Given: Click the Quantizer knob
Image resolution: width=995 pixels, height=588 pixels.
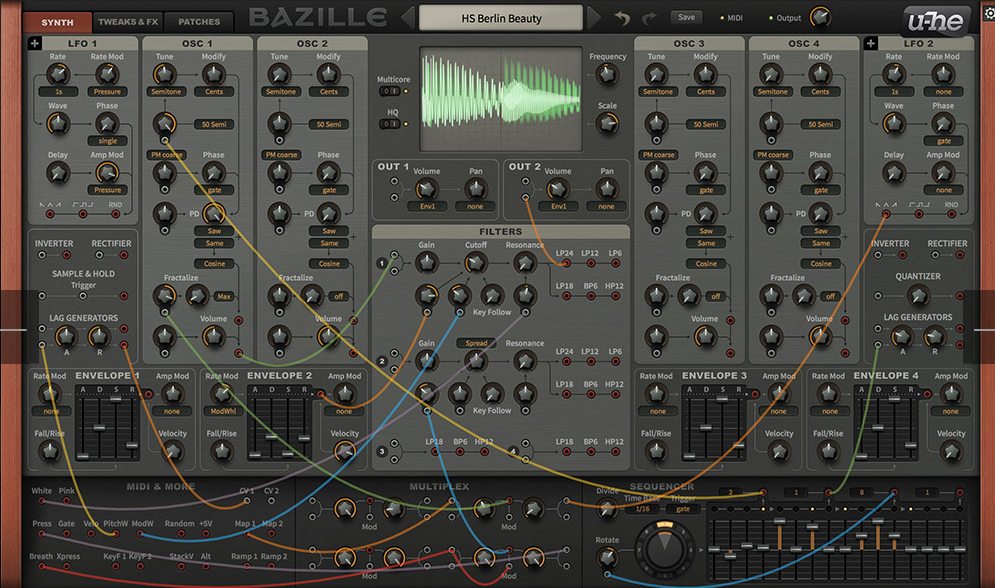Looking at the screenshot, I should coord(918,296).
